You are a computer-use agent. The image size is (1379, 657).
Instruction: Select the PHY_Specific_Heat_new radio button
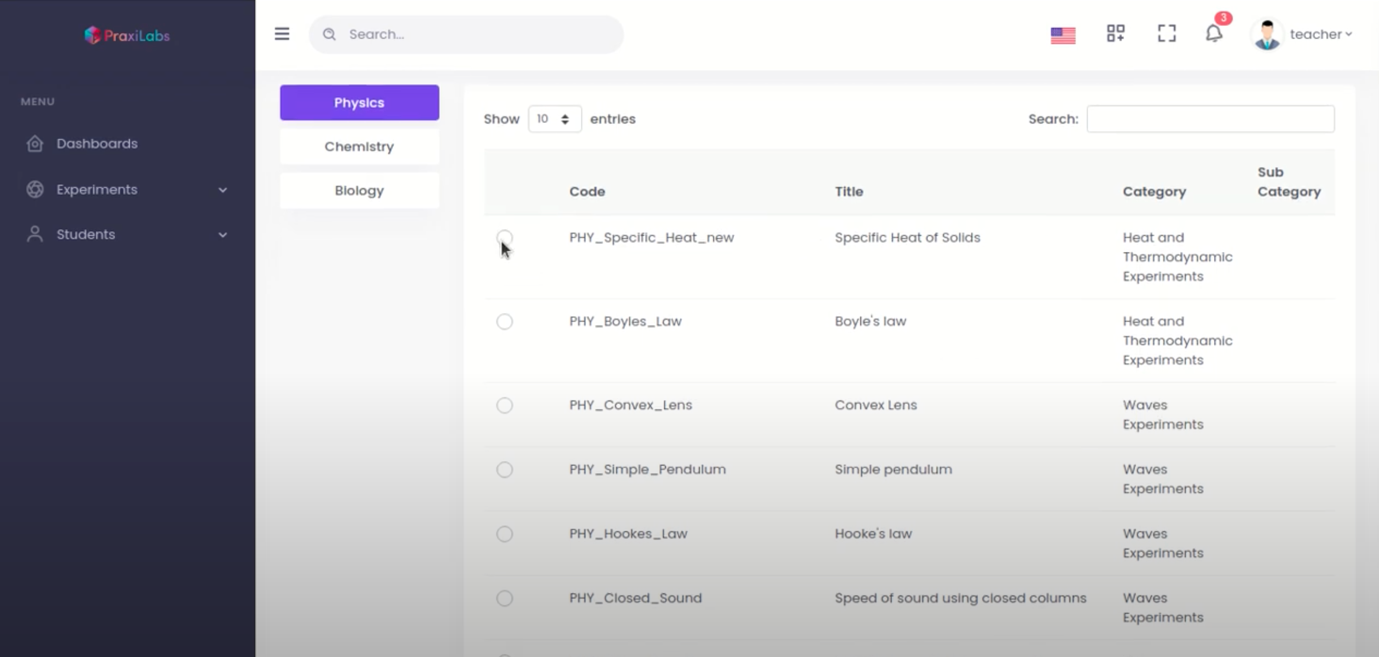504,238
